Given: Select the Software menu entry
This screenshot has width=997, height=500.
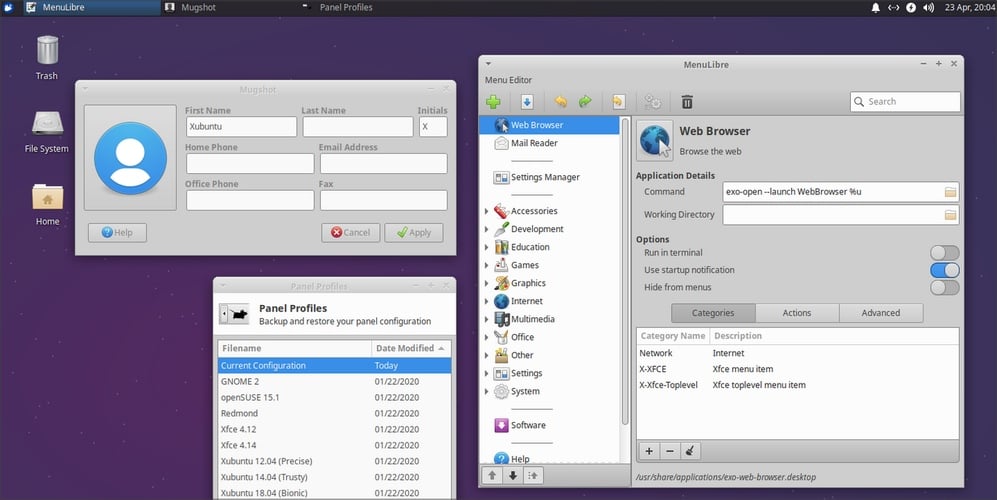Looking at the screenshot, I should (549, 426).
